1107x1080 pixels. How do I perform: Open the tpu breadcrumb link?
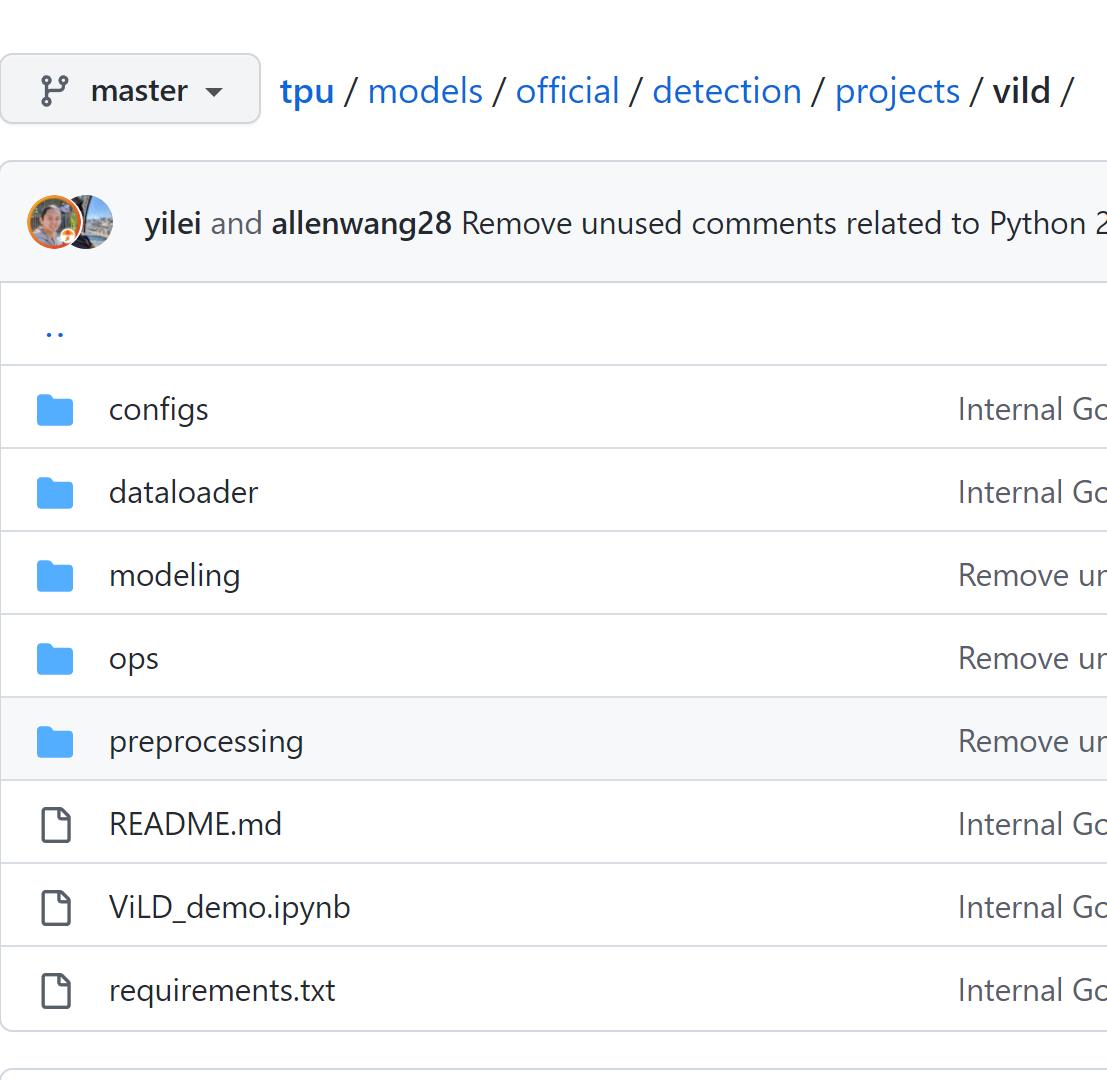[x=306, y=91]
